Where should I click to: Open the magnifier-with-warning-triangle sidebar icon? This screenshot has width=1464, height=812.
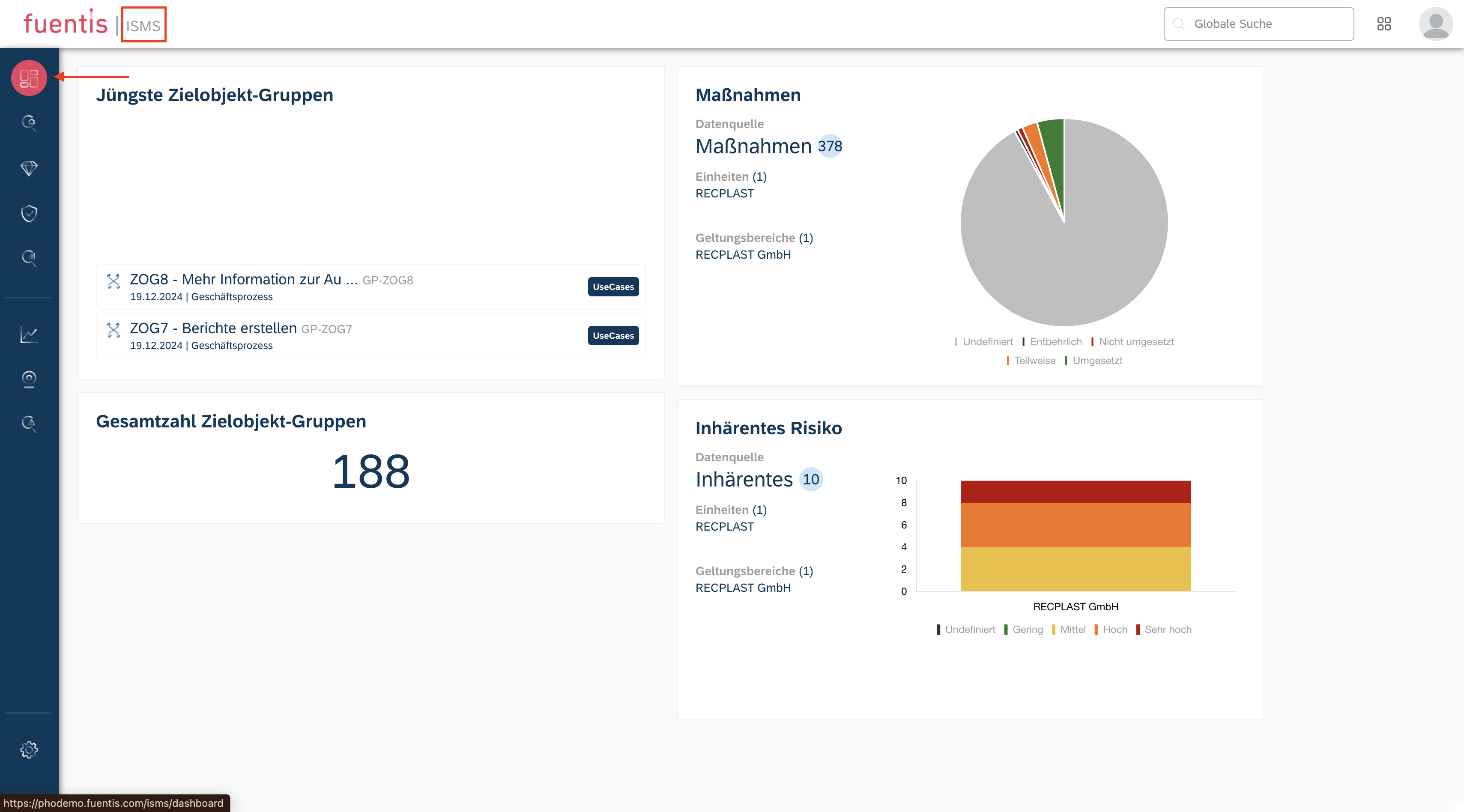(29, 423)
